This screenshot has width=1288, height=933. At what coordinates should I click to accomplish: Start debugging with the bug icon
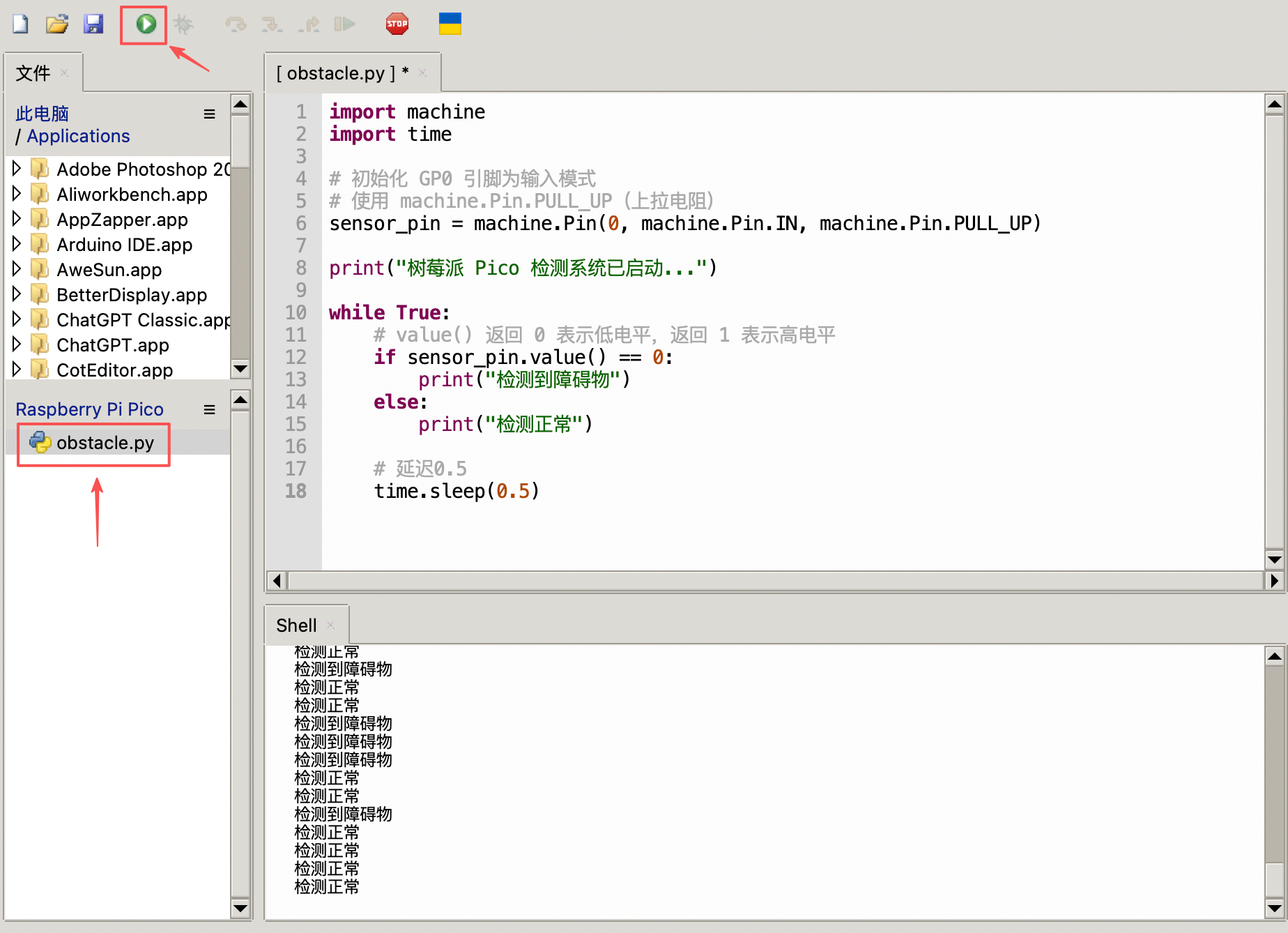click(x=183, y=24)
